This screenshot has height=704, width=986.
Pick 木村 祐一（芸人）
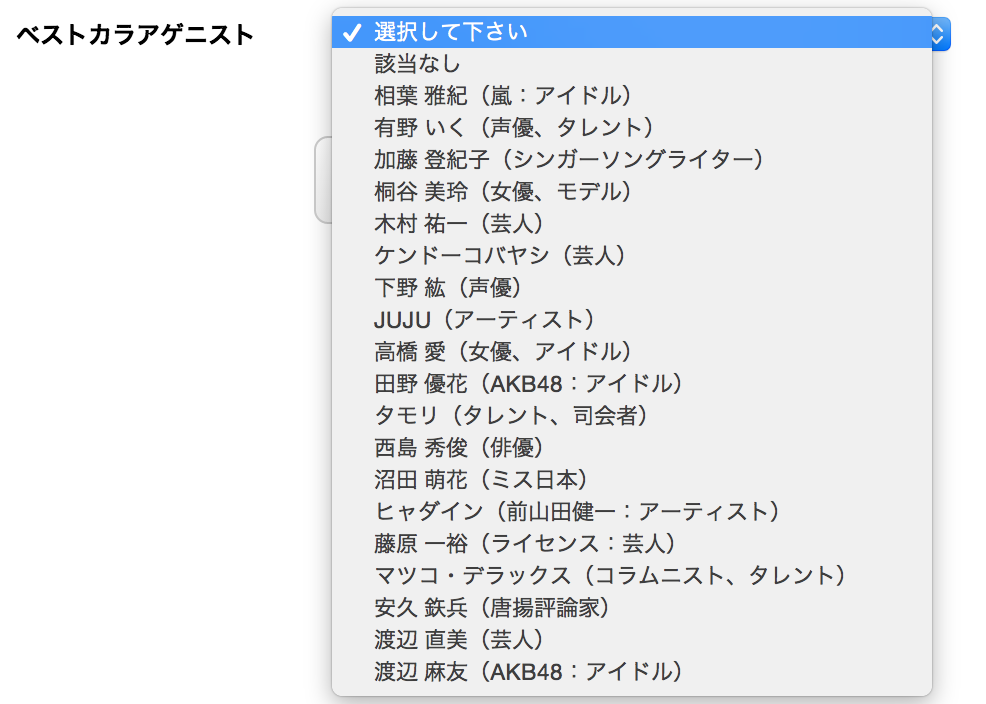point(631,224)
